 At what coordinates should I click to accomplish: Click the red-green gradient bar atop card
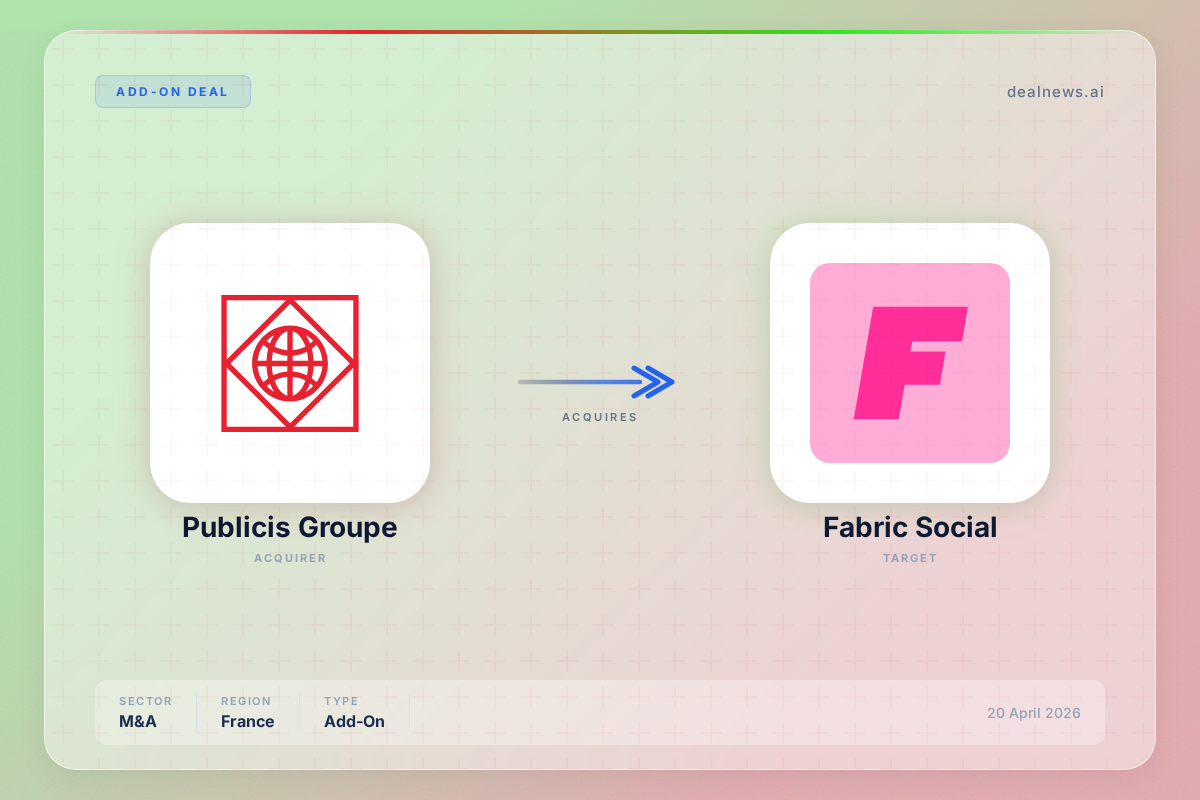(x=600, y=32)
